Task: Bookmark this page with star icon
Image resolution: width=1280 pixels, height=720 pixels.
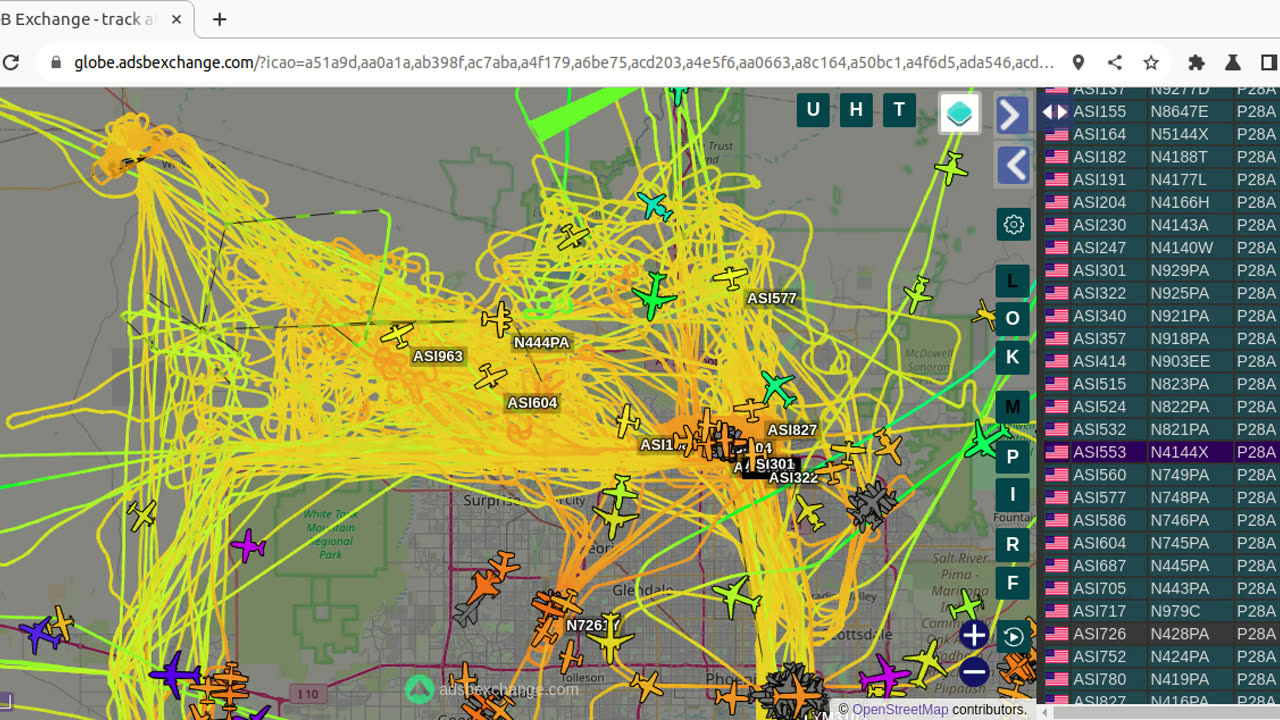Action: [1151, 62]
